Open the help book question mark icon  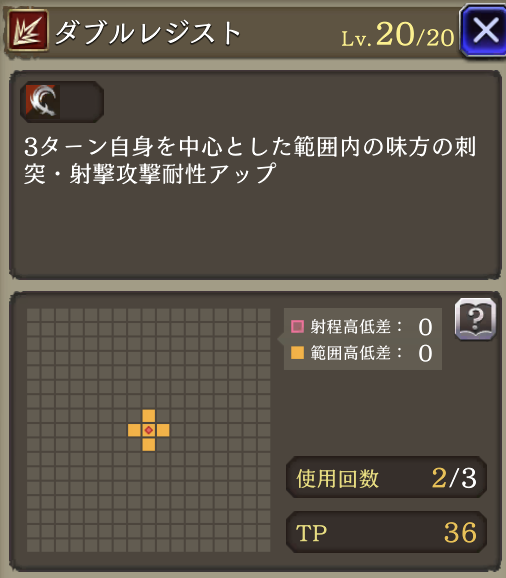tap(475, 319)
